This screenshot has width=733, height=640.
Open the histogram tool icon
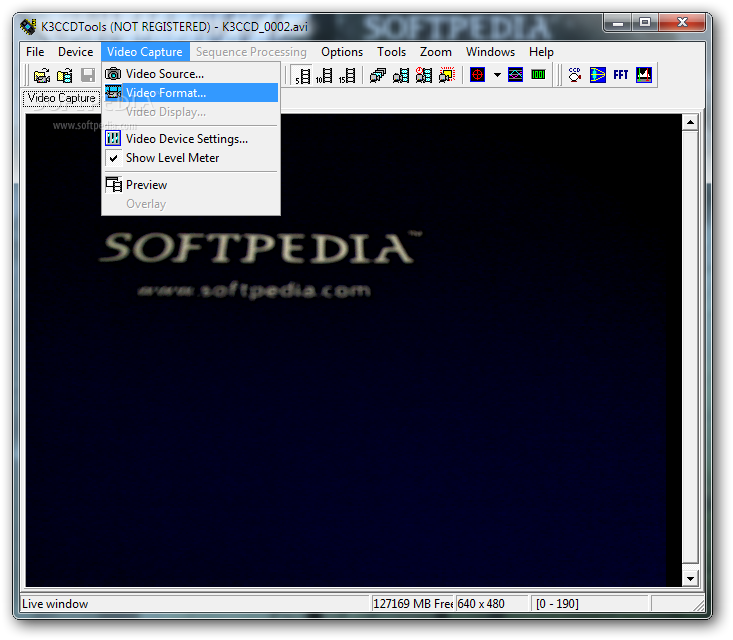644,75
